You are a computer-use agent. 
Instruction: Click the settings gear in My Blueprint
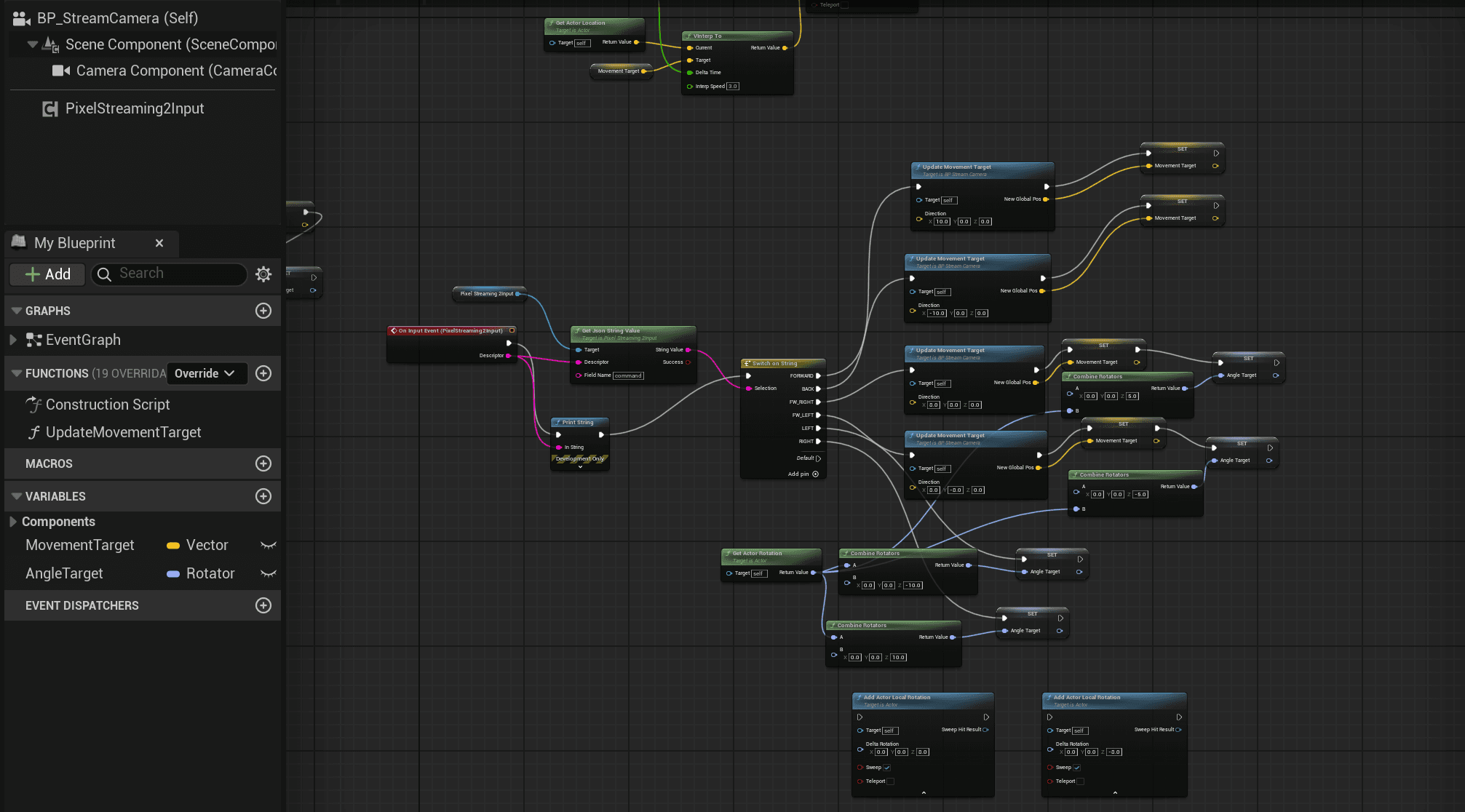point(263,274)
